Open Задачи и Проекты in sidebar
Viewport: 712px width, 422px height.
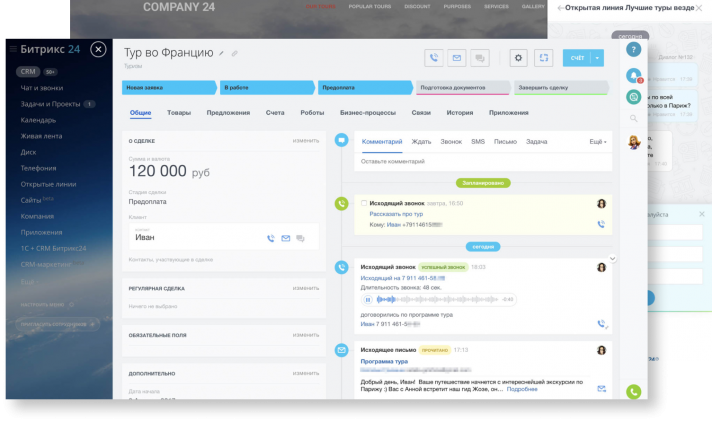(50, 104)
